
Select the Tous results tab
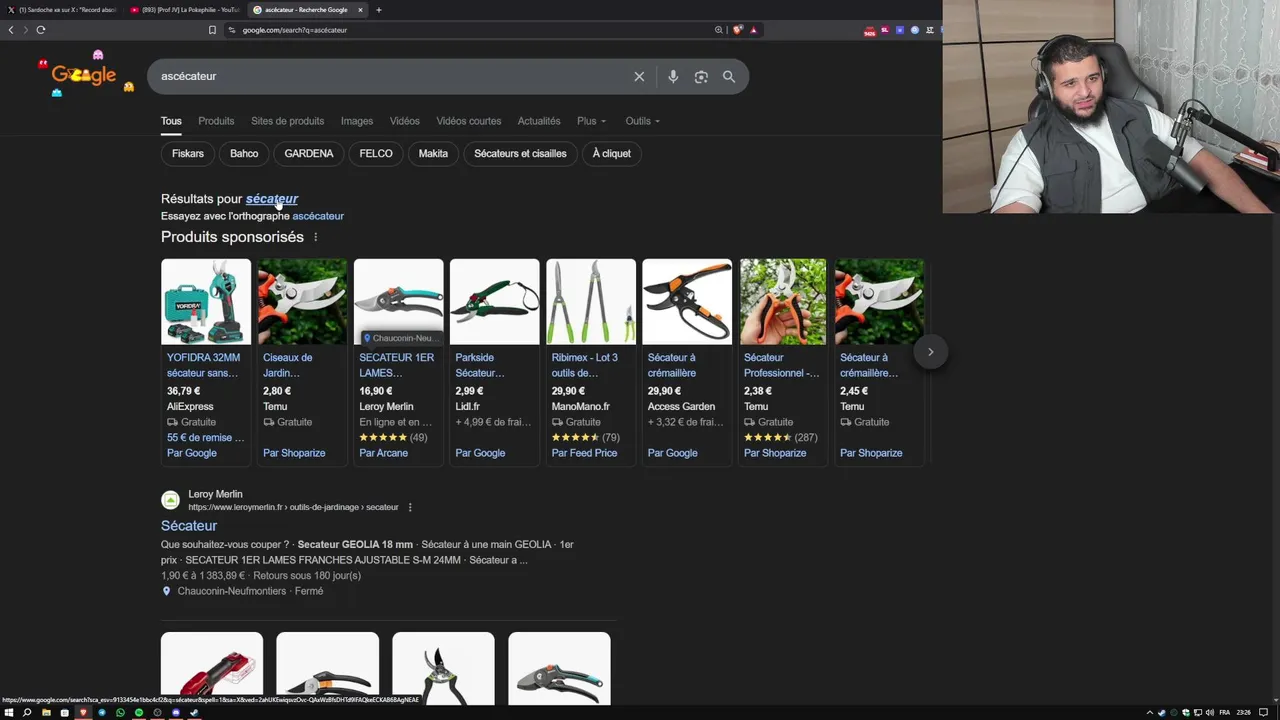[171, 121]
